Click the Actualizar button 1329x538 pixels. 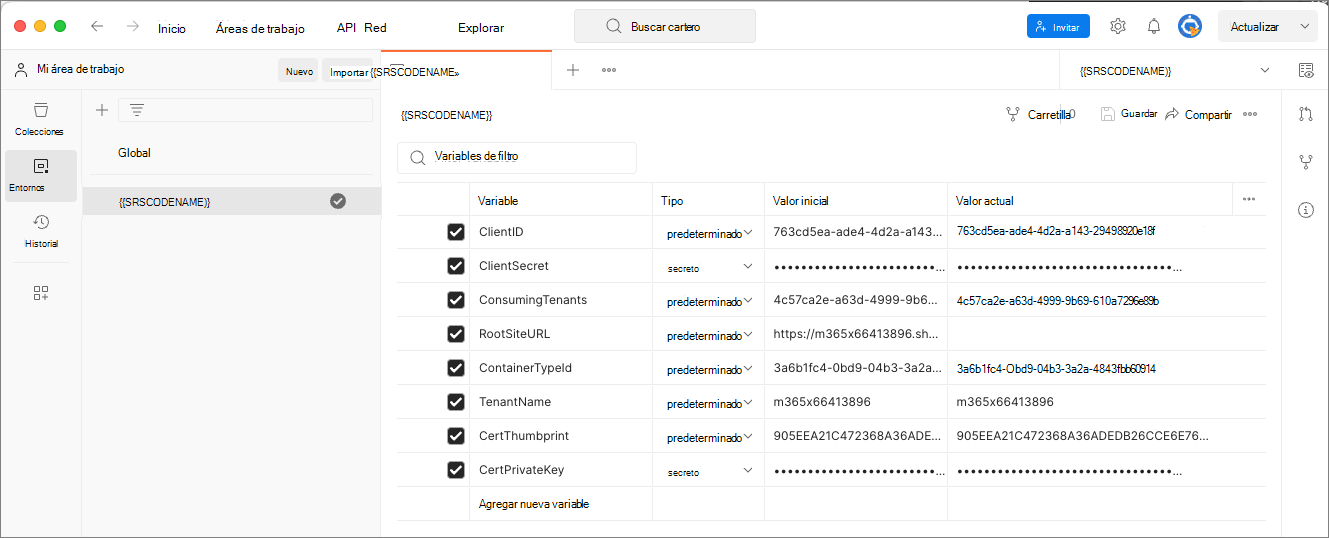(1255, 27)
